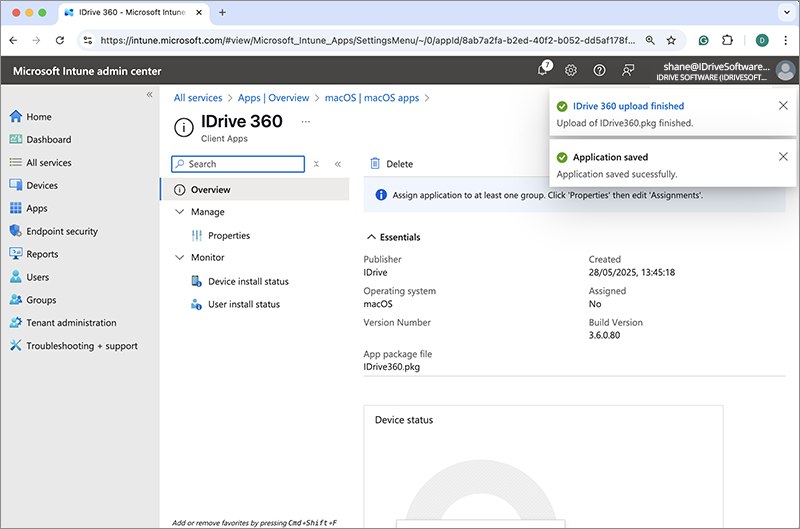800x529 pixels.
Task: Click the feedback person icon
Action: coord(628,70)
